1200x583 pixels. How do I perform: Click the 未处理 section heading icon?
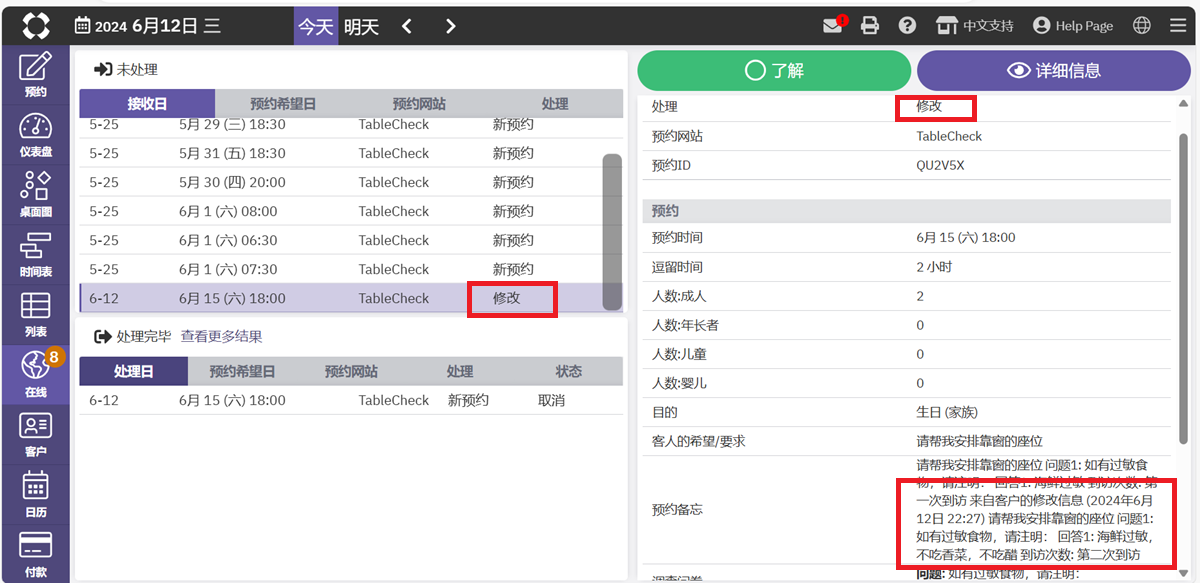102,70
